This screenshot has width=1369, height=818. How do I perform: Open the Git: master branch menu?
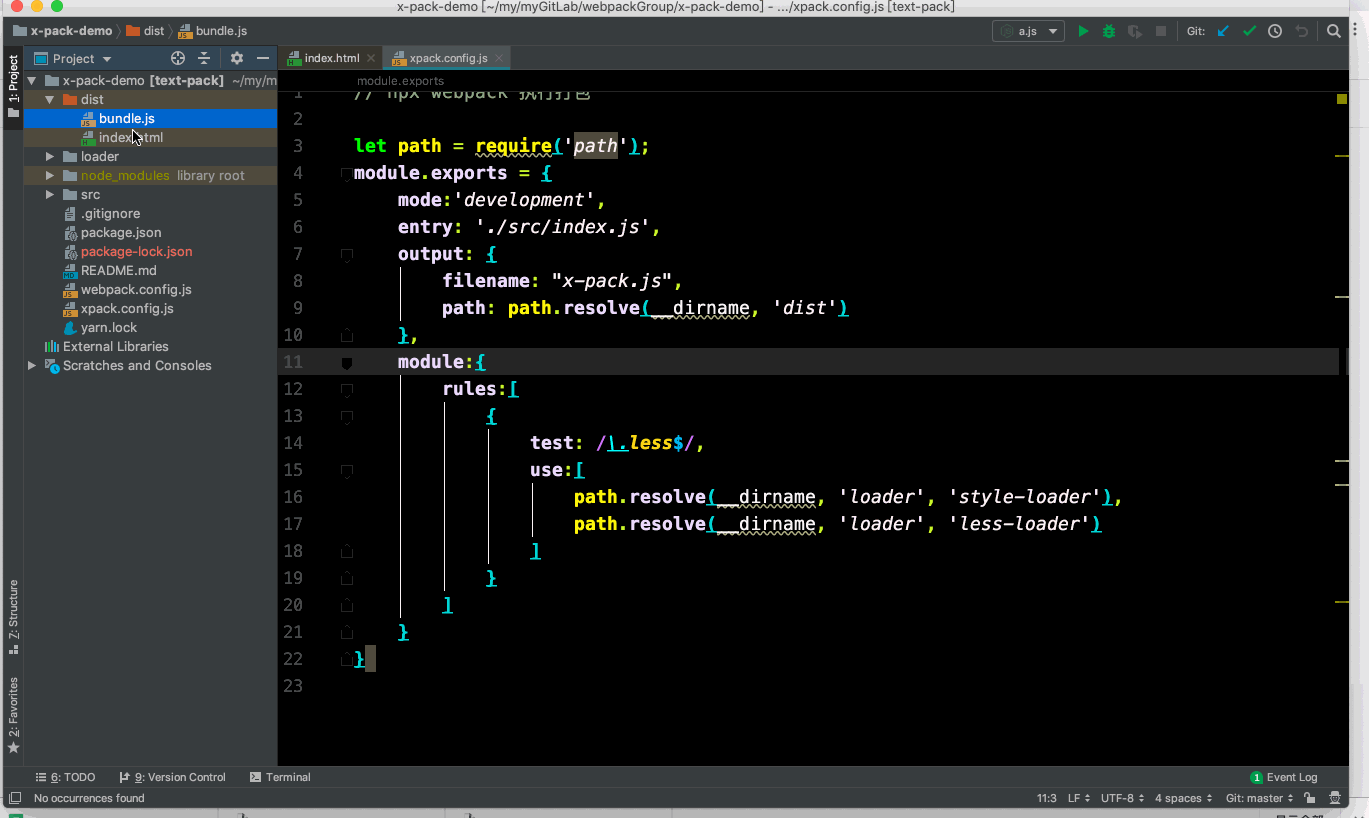1259,798
